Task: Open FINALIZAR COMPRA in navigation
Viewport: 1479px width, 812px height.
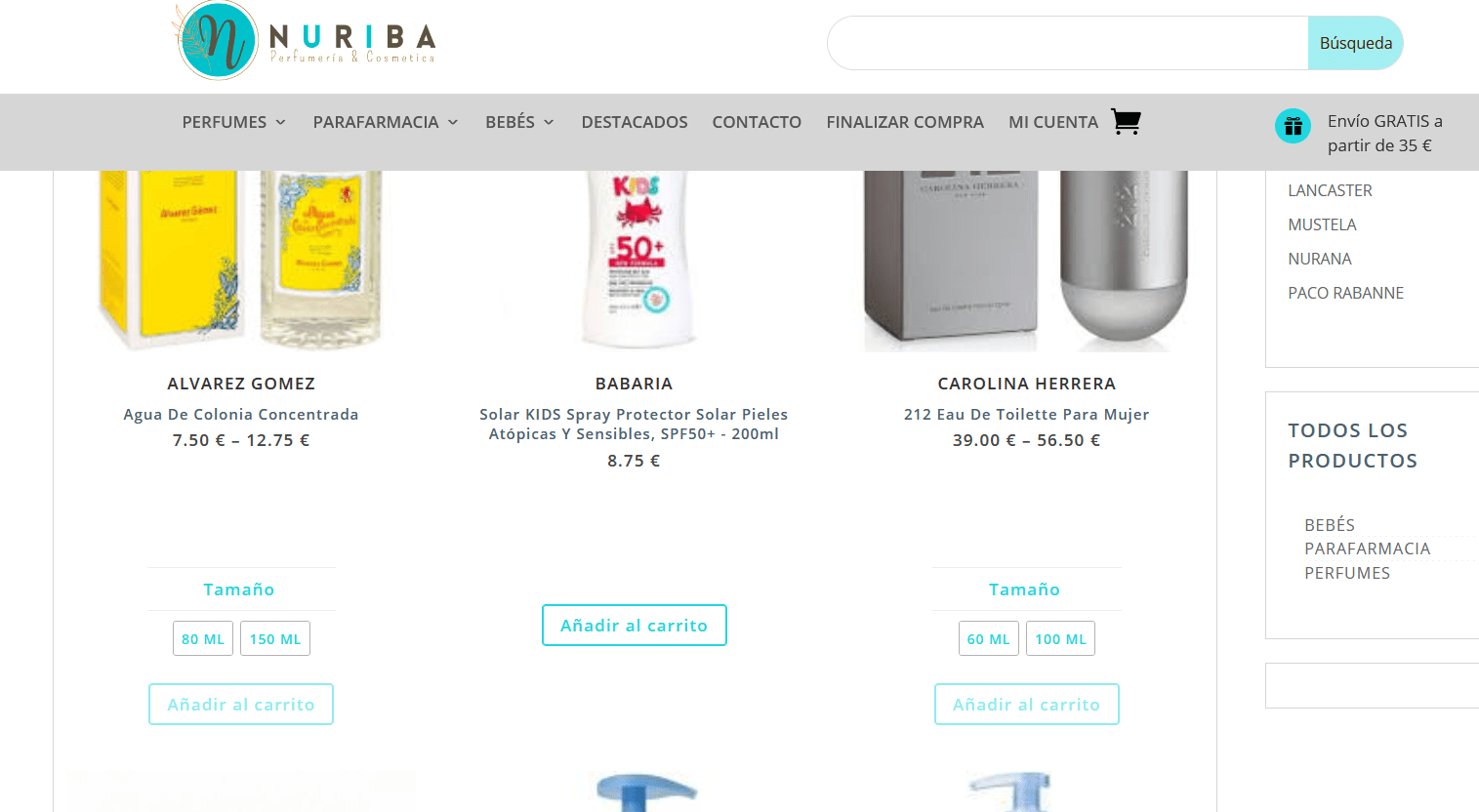Action: point(905,122)
